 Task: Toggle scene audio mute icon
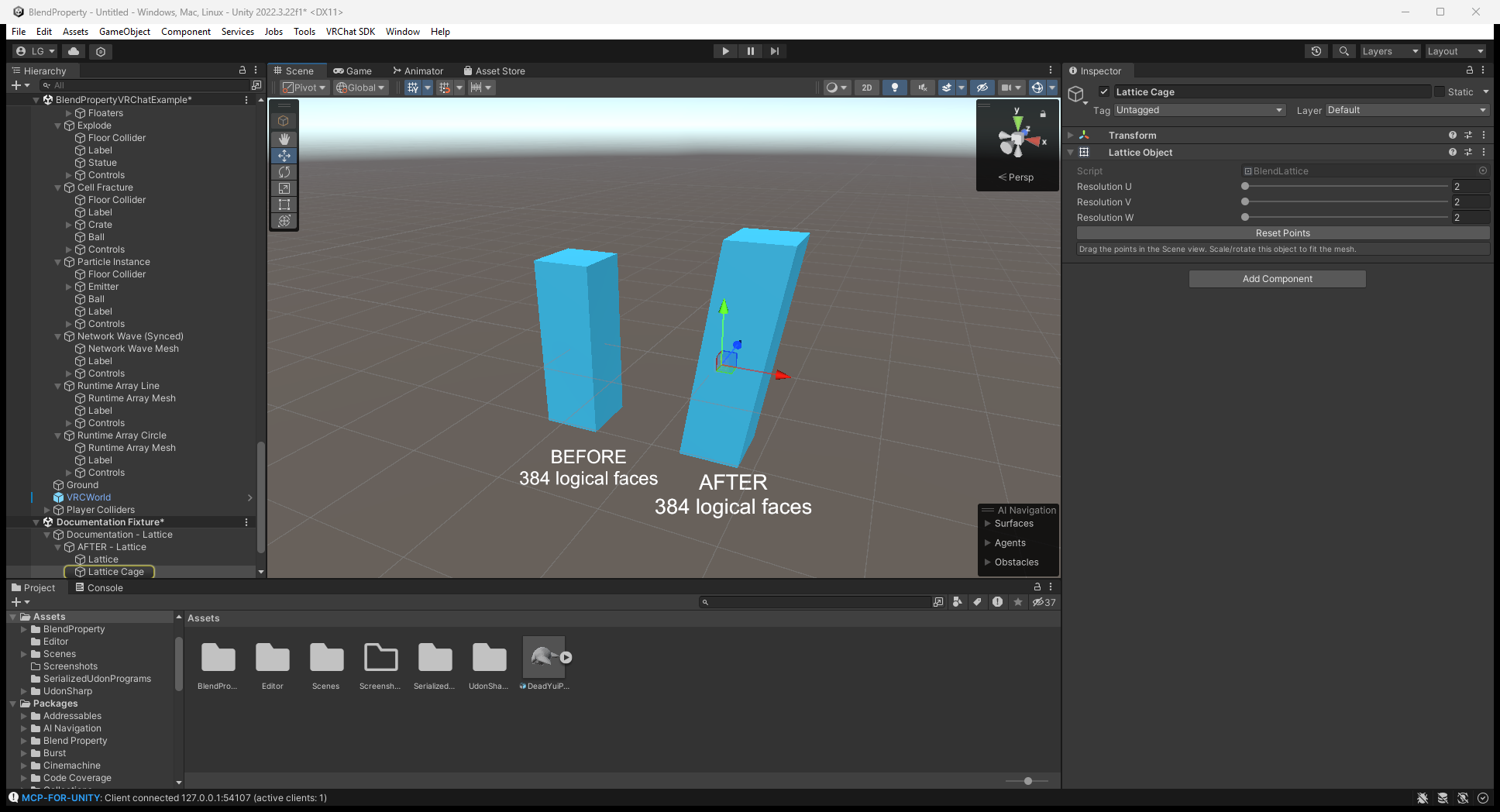coord(922,88)
